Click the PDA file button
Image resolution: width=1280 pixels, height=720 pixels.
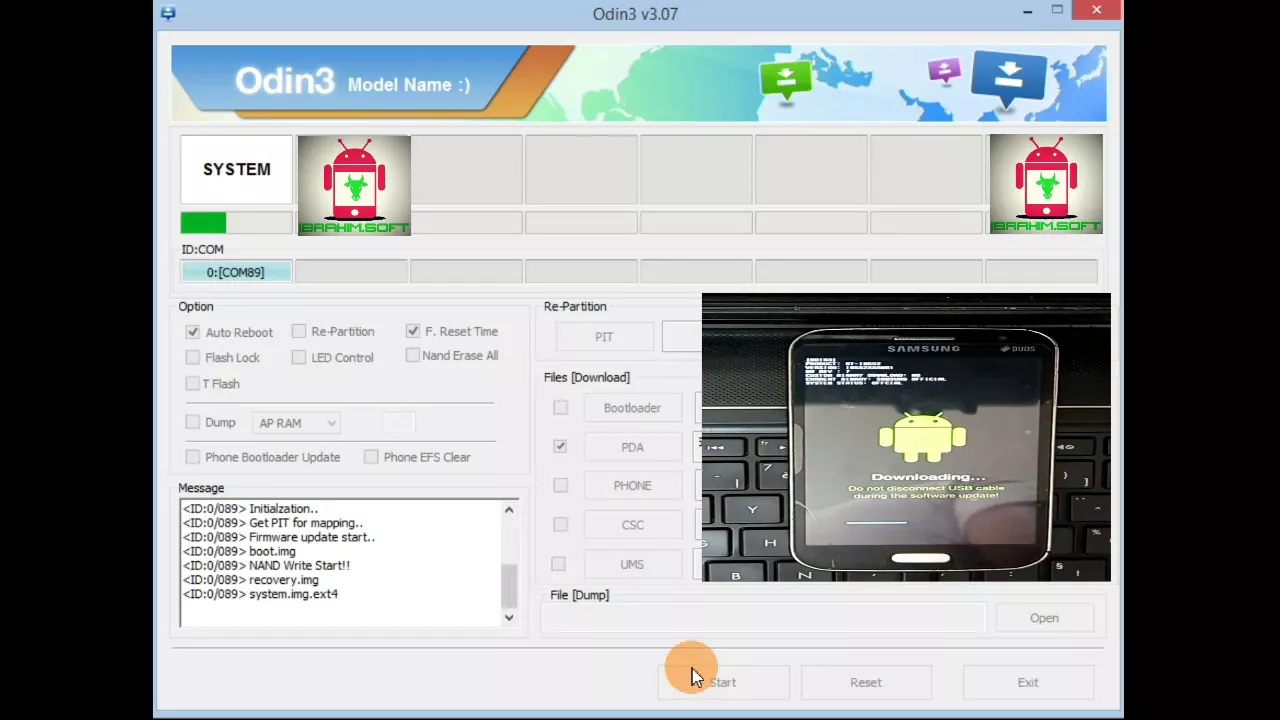(632, 447)
